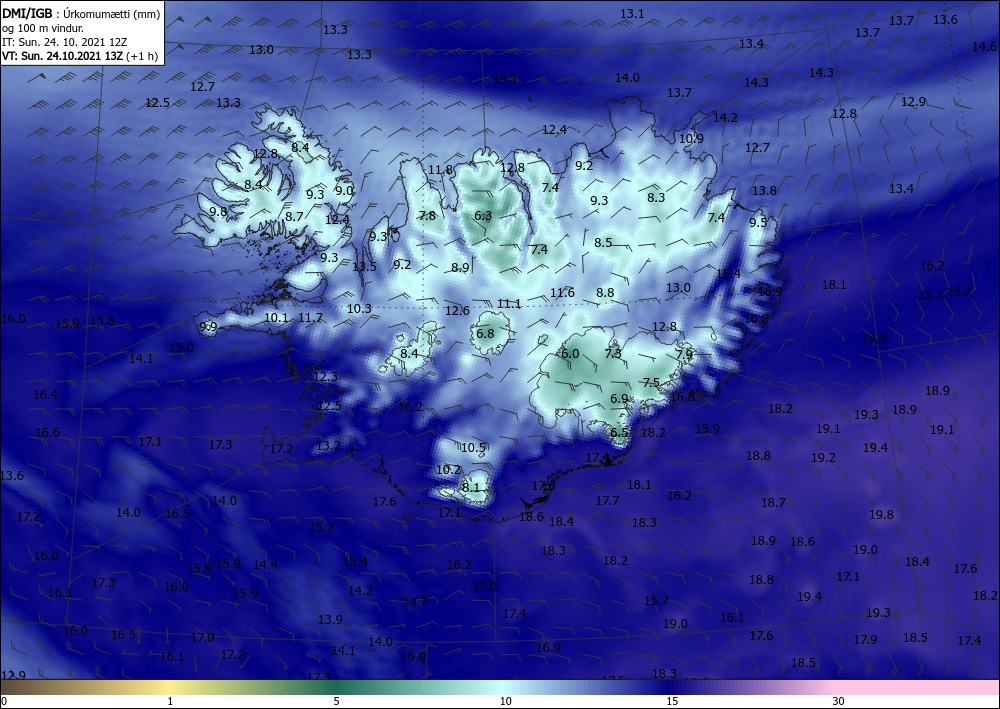1000x709 pixels.
Task: Click the 8.8 value on the map
Action: click(x=605, y=293)
